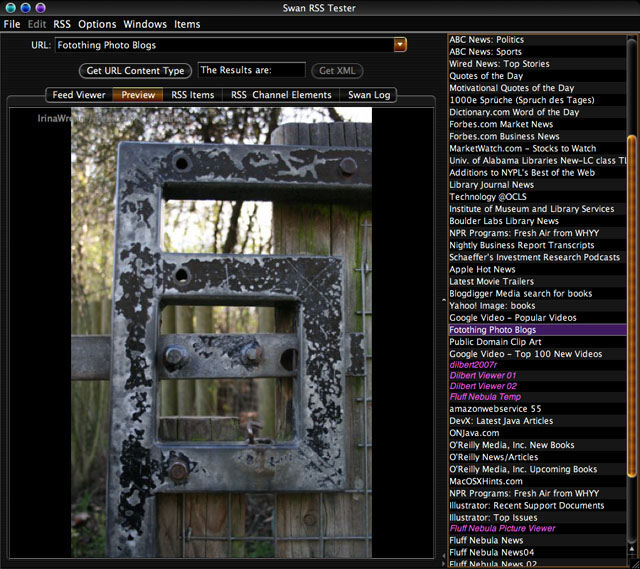Click The Results are field
Viewport: 640px width, 569px height.
tap(251, 70)
